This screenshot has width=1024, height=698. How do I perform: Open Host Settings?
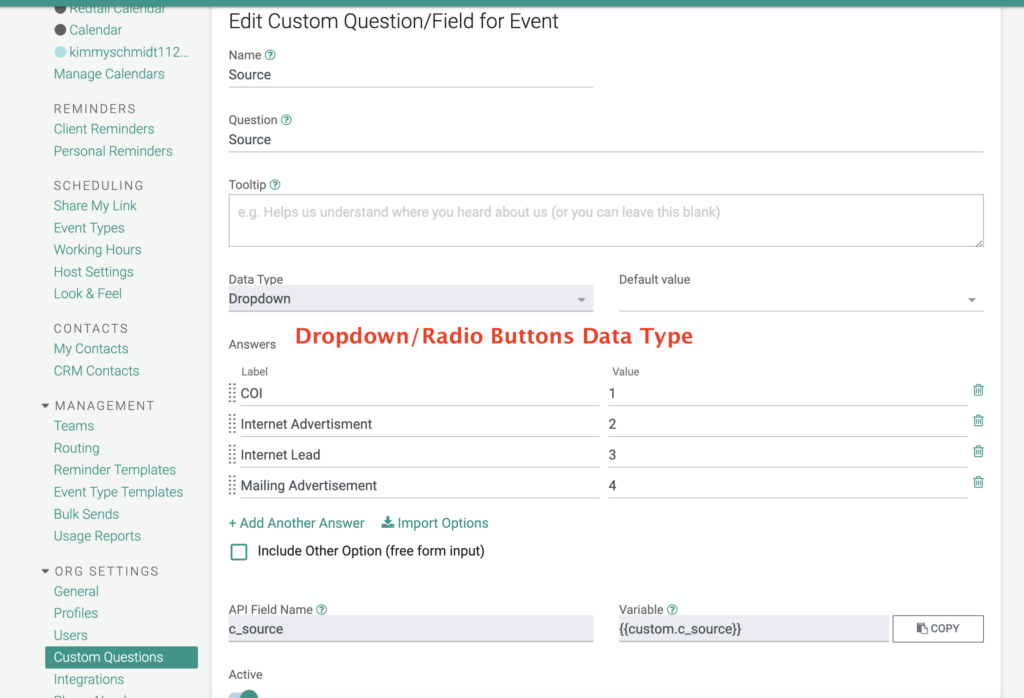[x=93, y=272]
